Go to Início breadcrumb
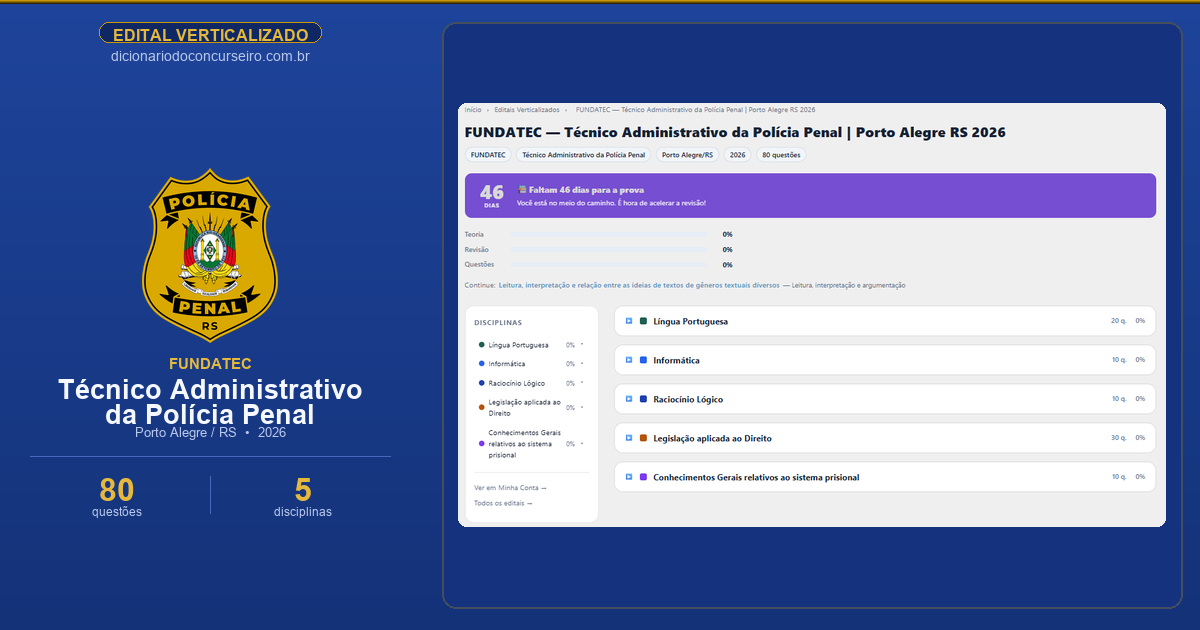1200x630 pixels. point(473,109)
